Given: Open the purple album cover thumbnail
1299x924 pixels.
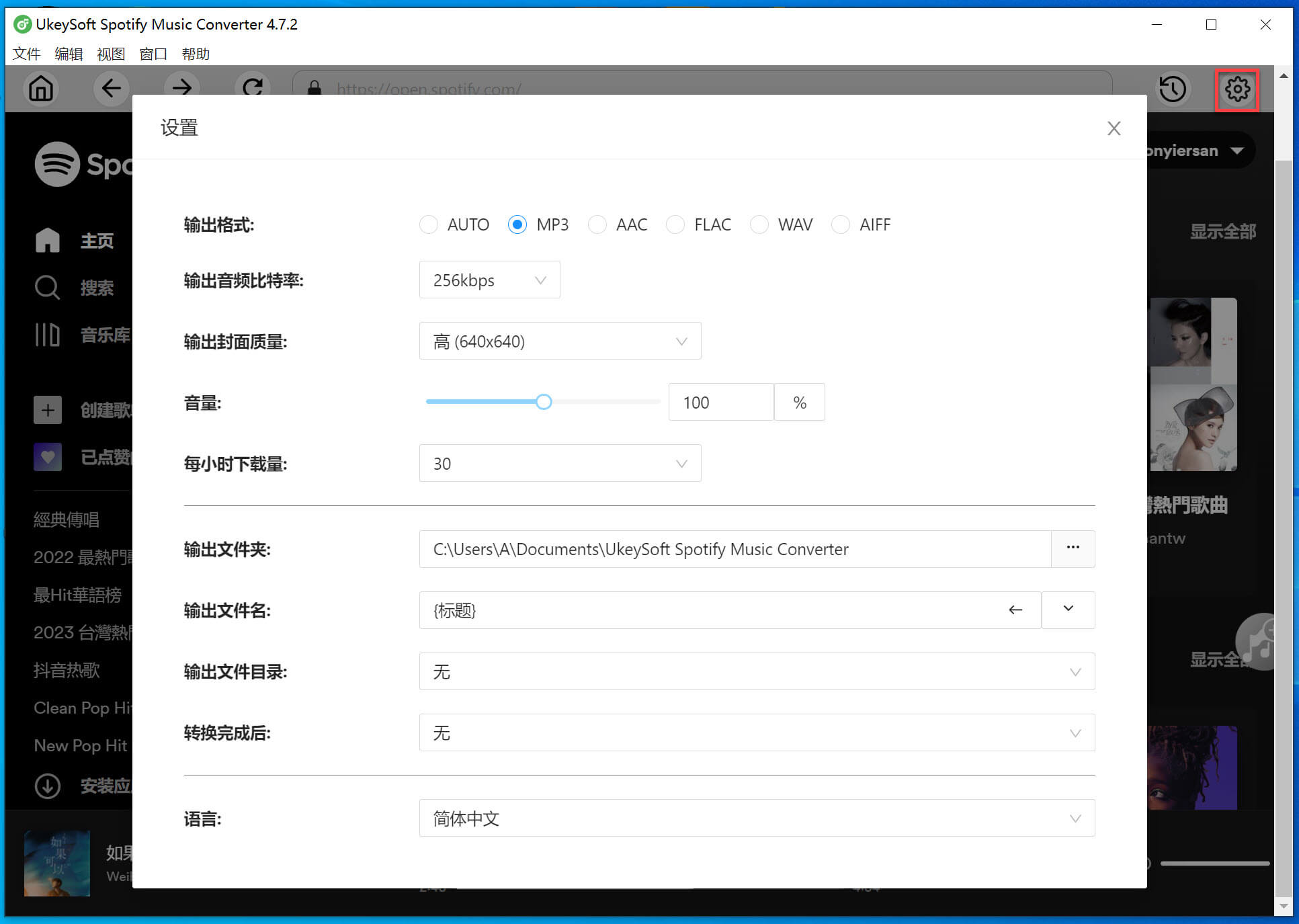Looking at the screenshot, I should tap(1192, 767).
